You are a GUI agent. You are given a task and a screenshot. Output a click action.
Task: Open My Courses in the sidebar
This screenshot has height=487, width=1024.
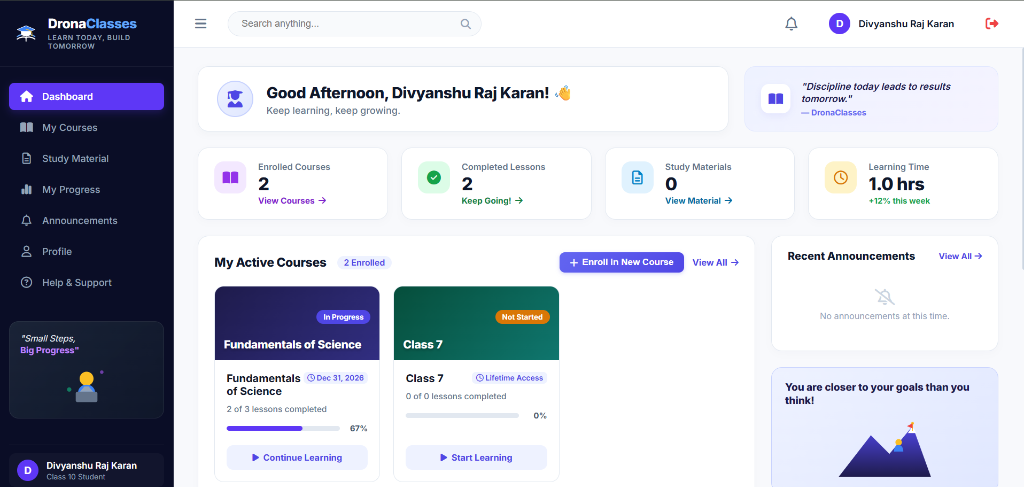pyautogui.click(x=86, y=127)
